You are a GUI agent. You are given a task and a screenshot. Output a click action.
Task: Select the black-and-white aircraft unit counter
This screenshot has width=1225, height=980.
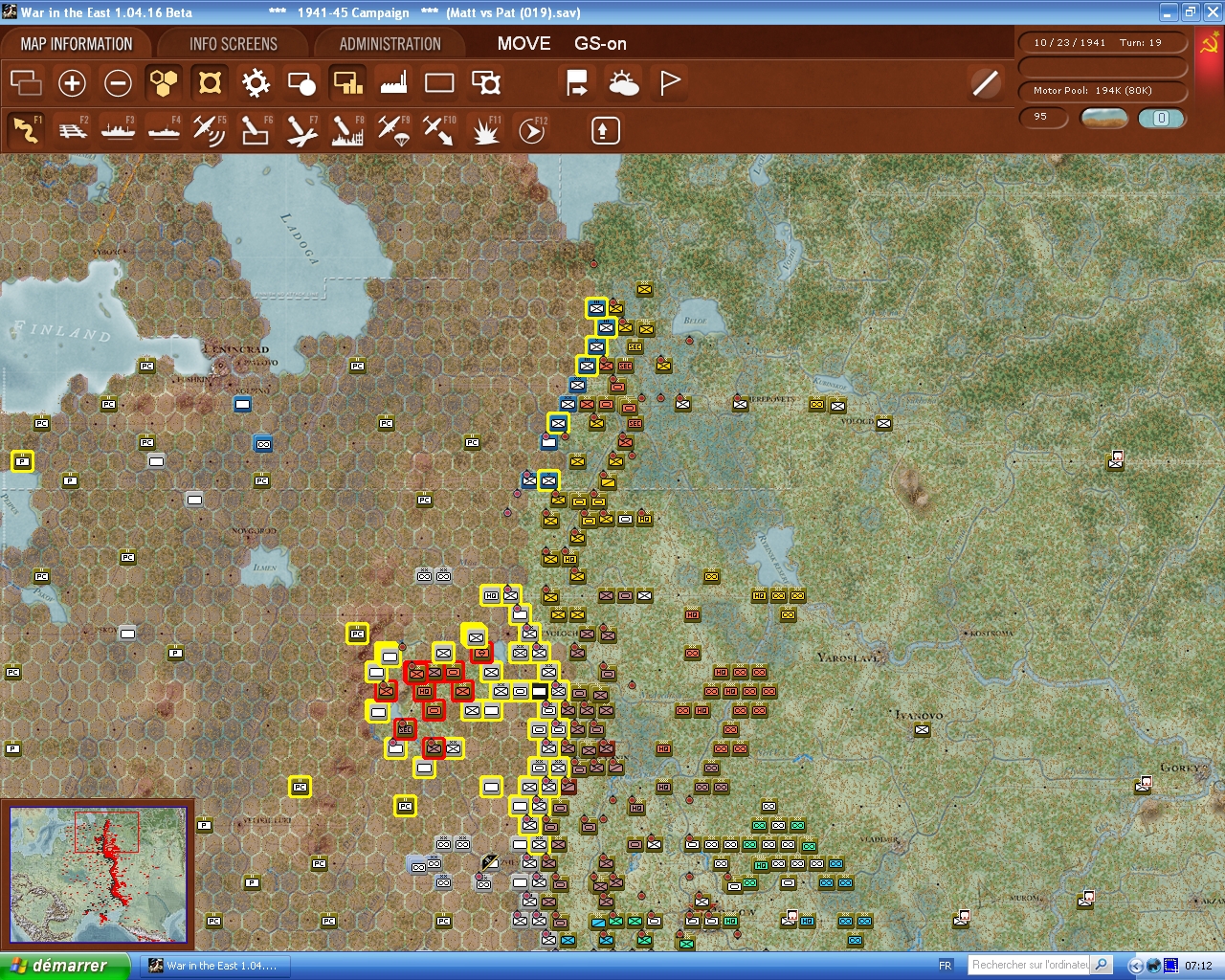pos(490,862)
